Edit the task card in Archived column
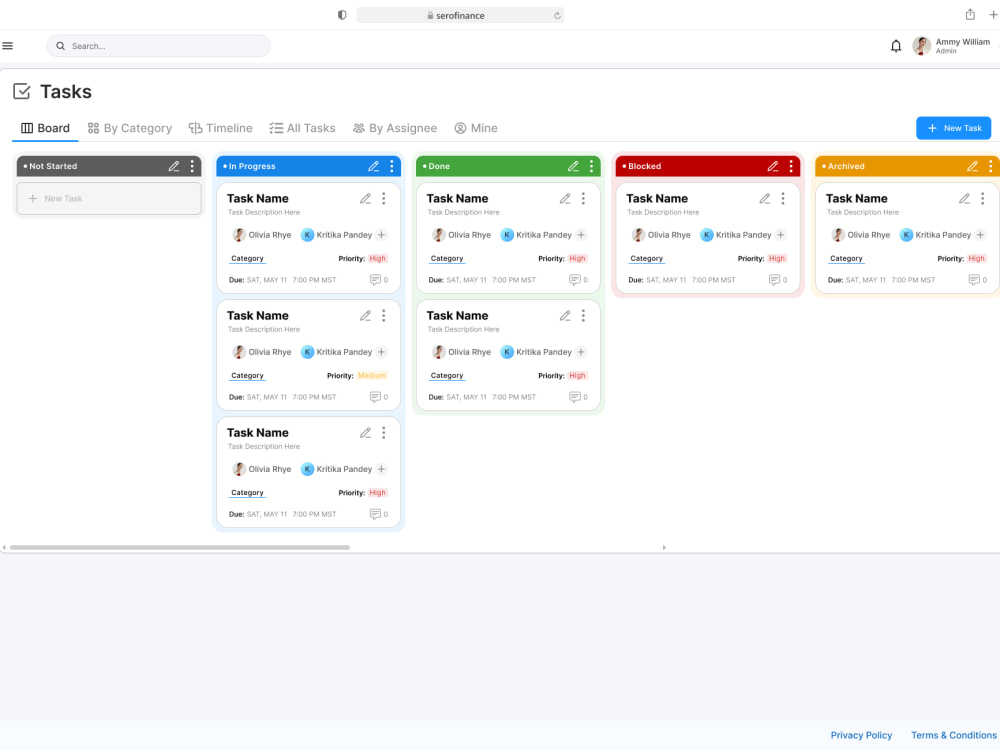Viewport: 1000px width, 750px height. coord(964,199)
